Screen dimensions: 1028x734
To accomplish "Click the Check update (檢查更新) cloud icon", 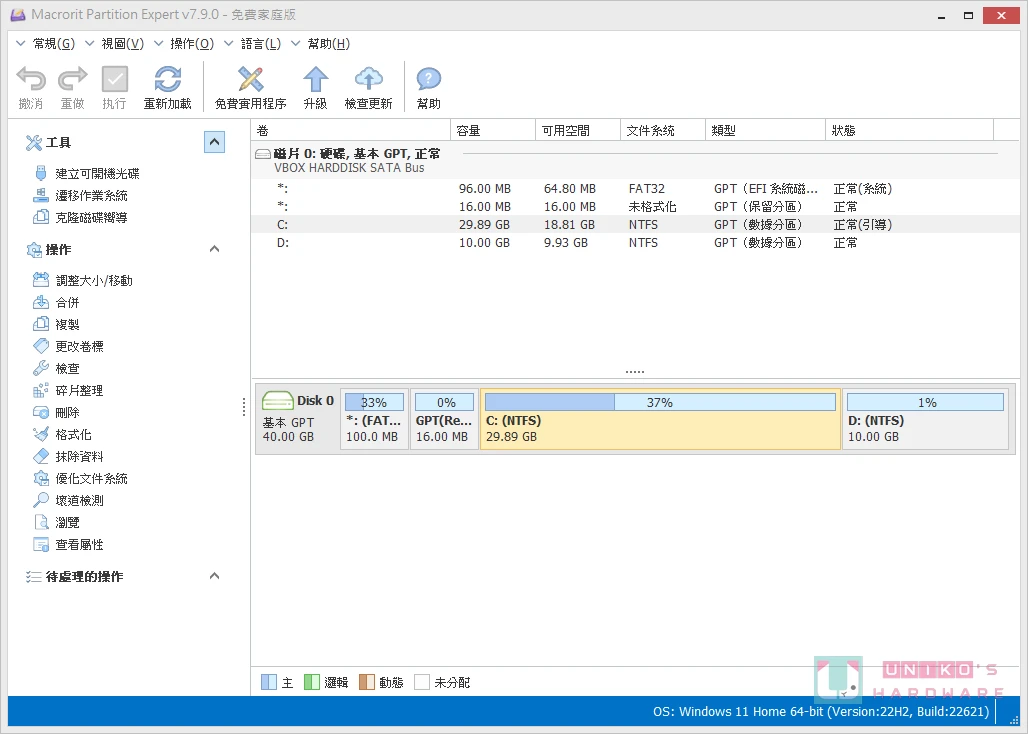I will point(368,79).
